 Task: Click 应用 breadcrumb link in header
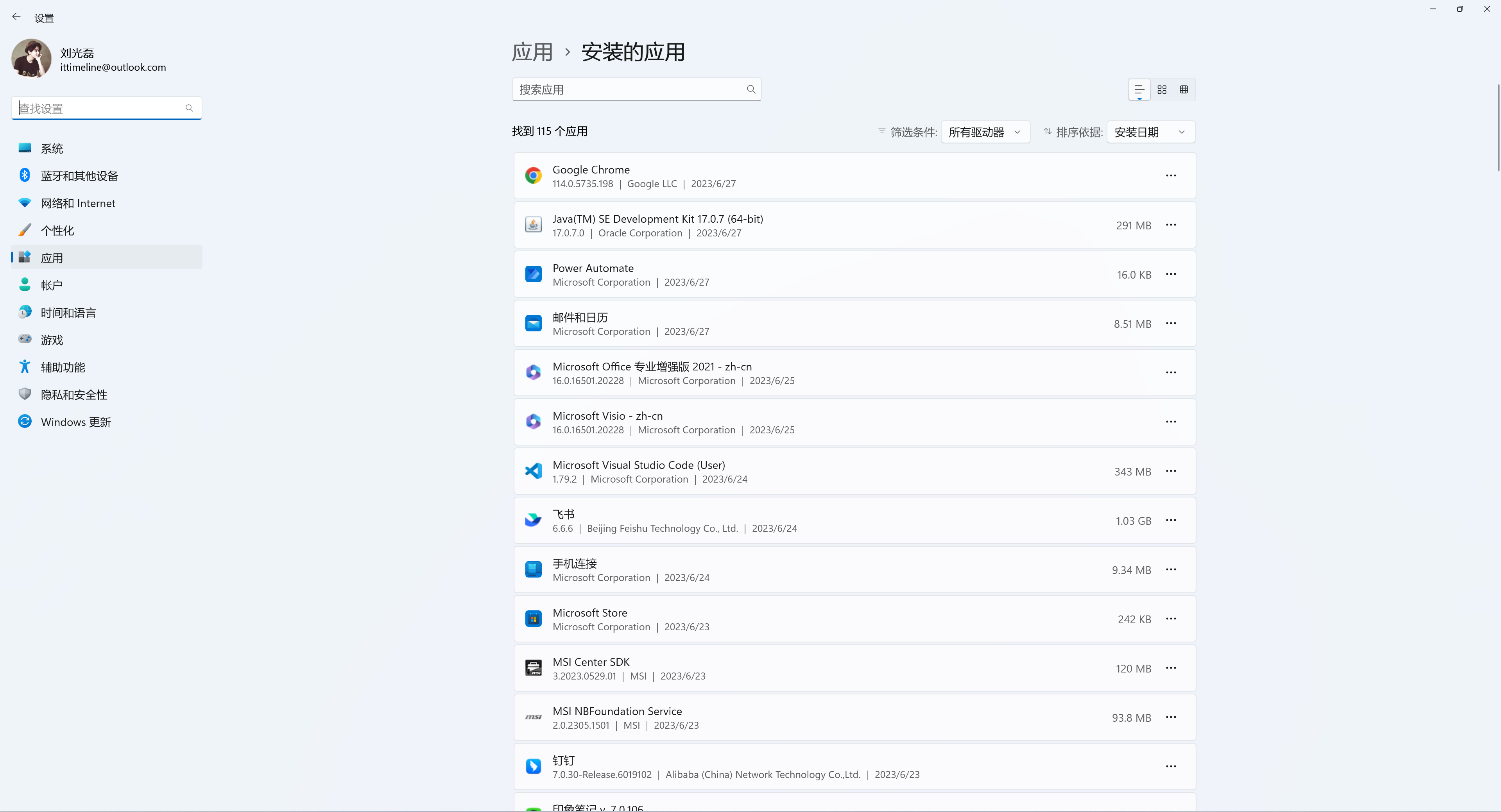tap(532, 52)
